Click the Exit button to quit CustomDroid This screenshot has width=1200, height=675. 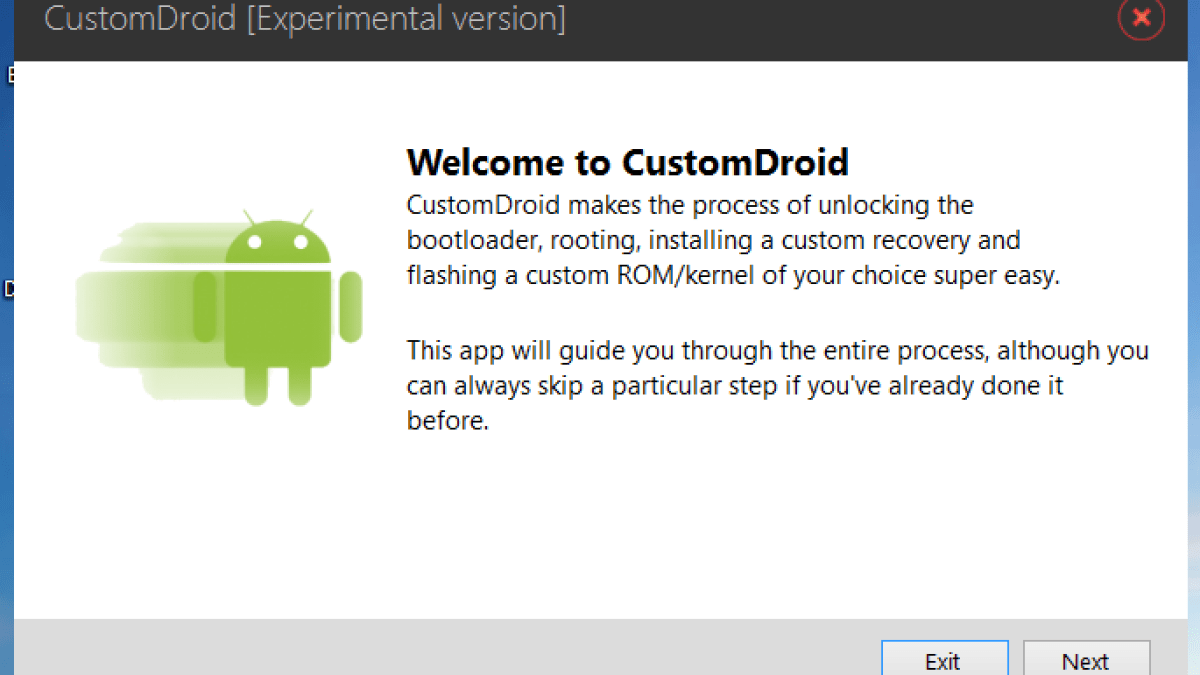pyautogui.click(x=943, y=660)
